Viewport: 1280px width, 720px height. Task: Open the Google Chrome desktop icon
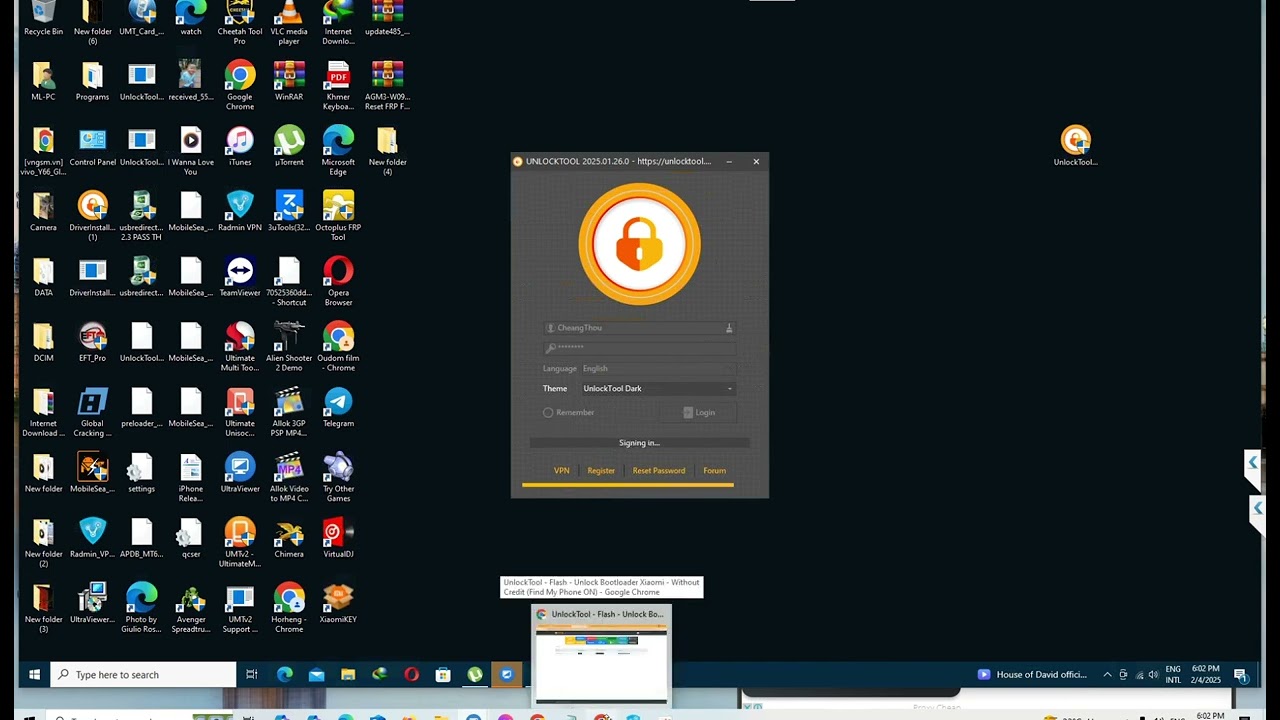[240, 85]
